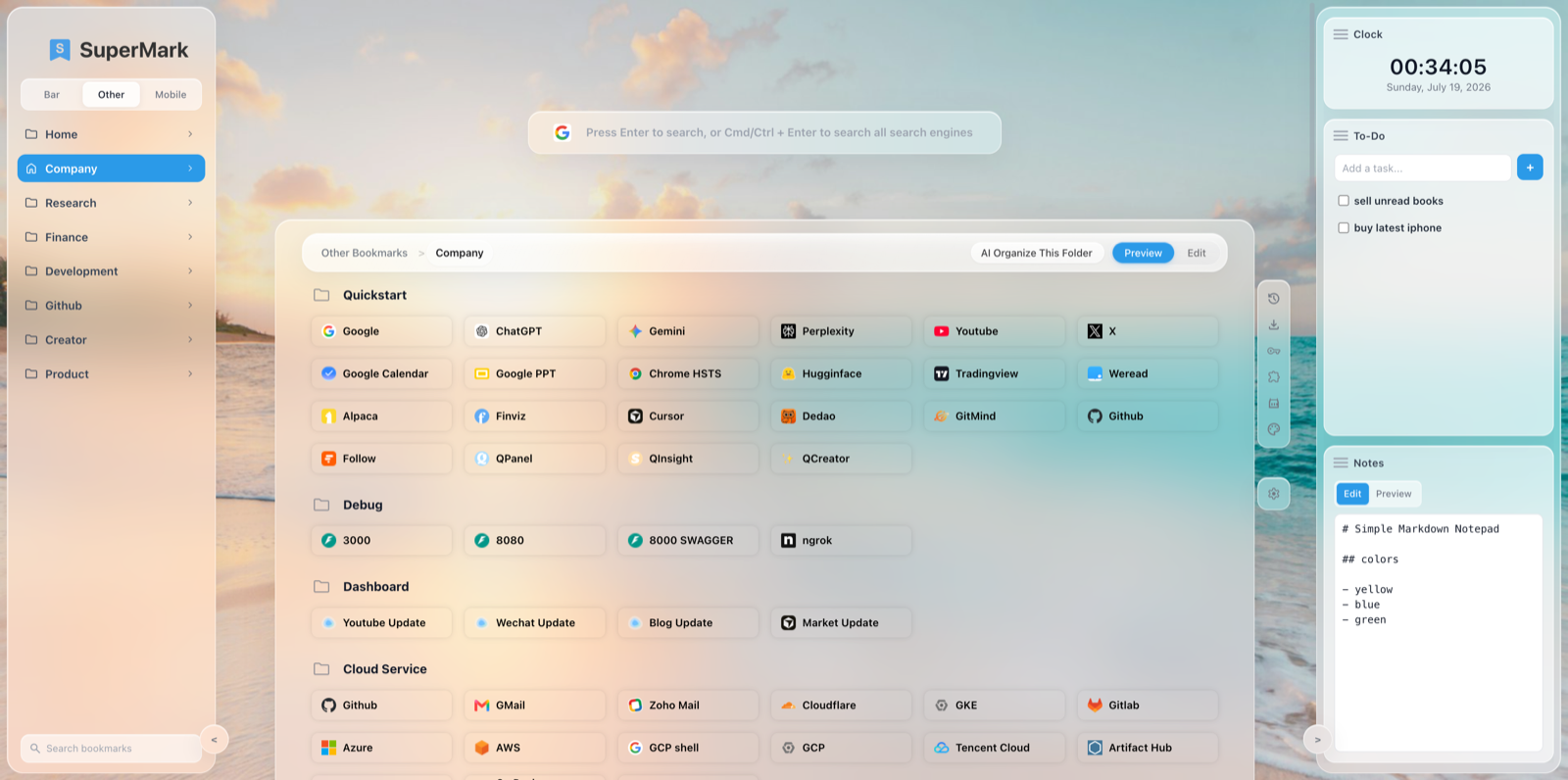Open the Gitlab bookmark
Viewport: 1568px width, 780px height.
[x=1148, y=705]
